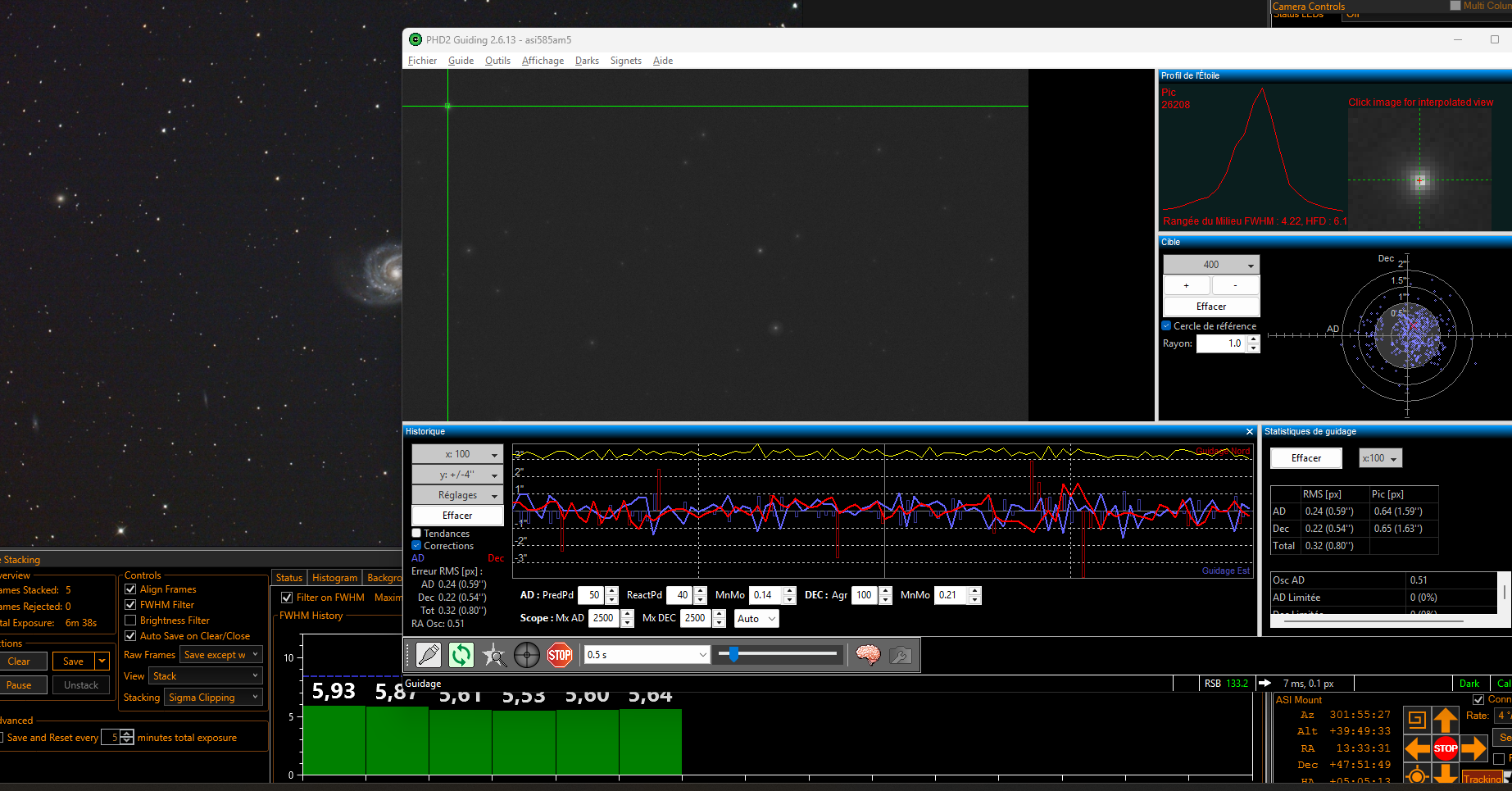Click the mount right arrow
Screen dimensions: 1512x791
(1473, 748)
